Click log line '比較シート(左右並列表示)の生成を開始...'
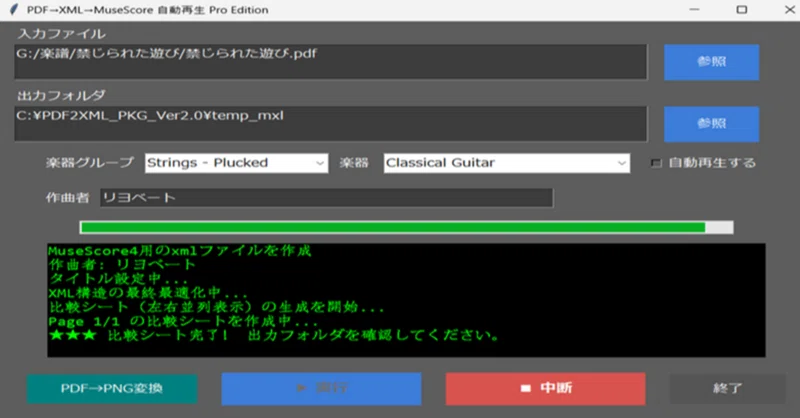 tap(216, 307)
